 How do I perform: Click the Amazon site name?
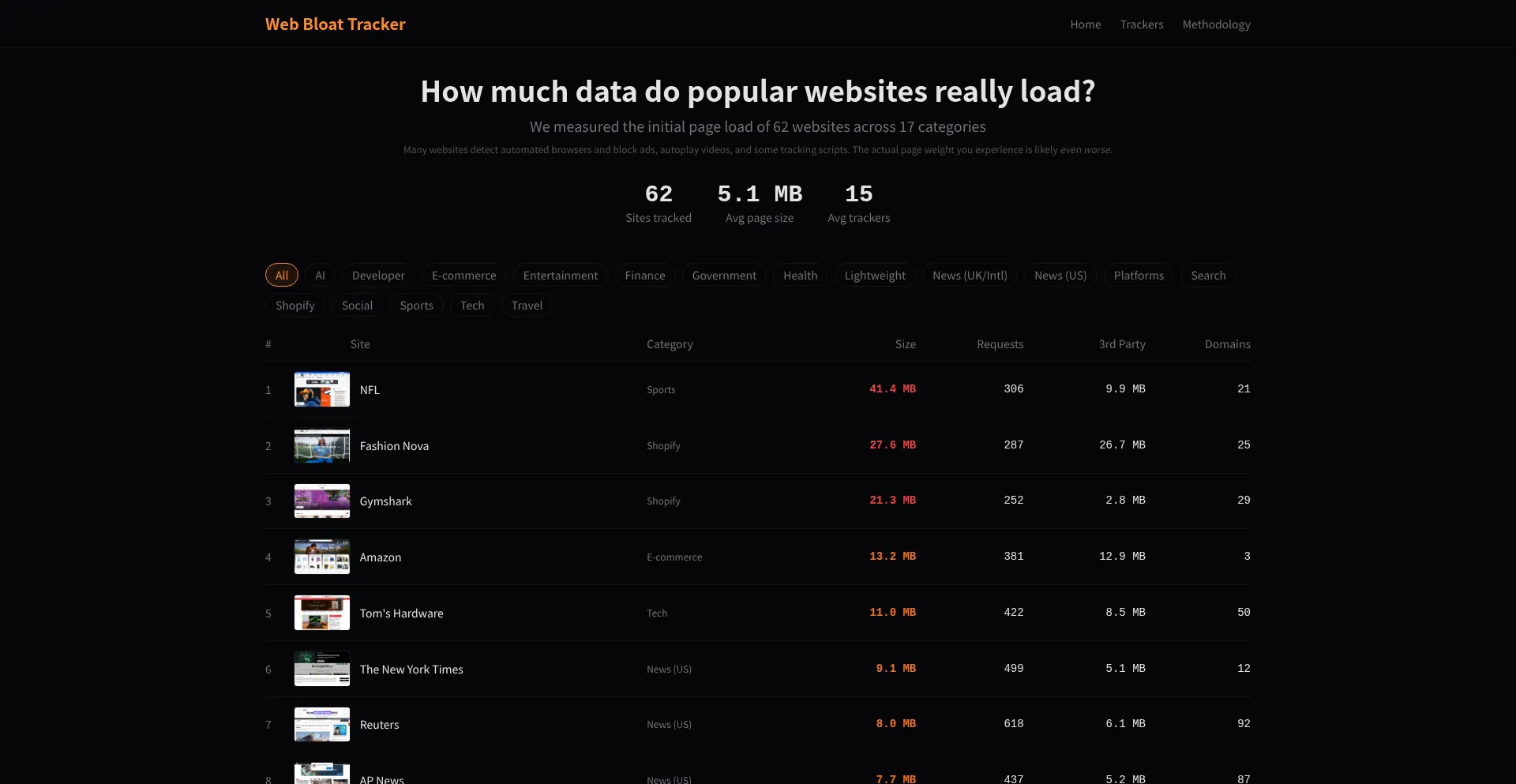[380, 557]
